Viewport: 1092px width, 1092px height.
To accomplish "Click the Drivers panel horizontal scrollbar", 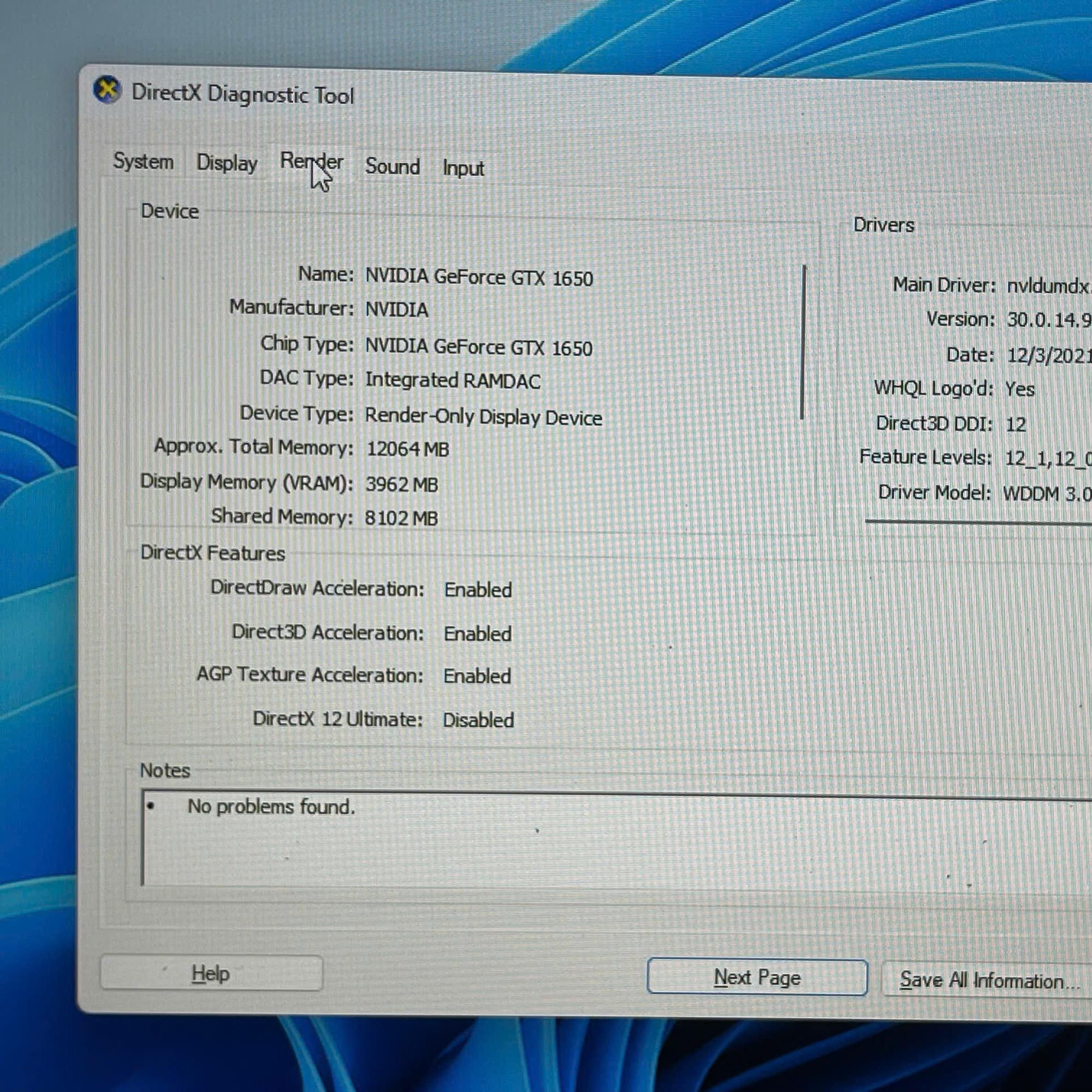I will click(x=978, y=523).
